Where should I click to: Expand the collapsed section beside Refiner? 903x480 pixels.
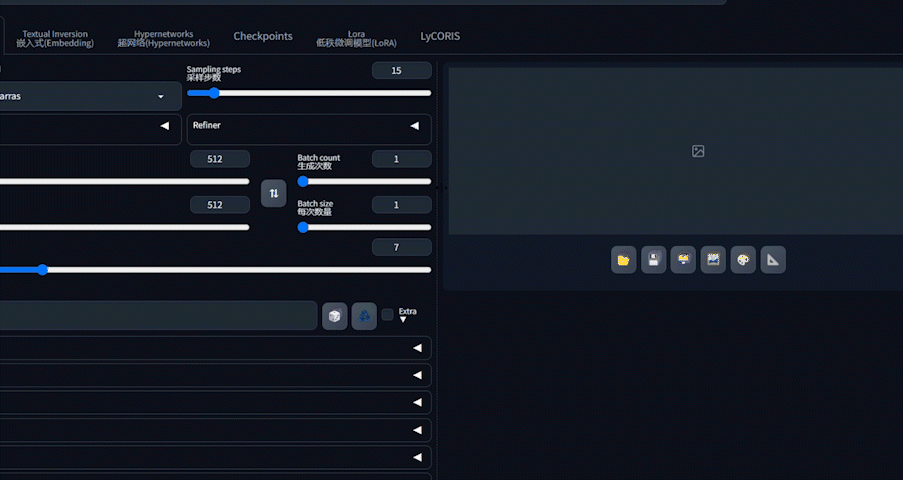[165, 126]
